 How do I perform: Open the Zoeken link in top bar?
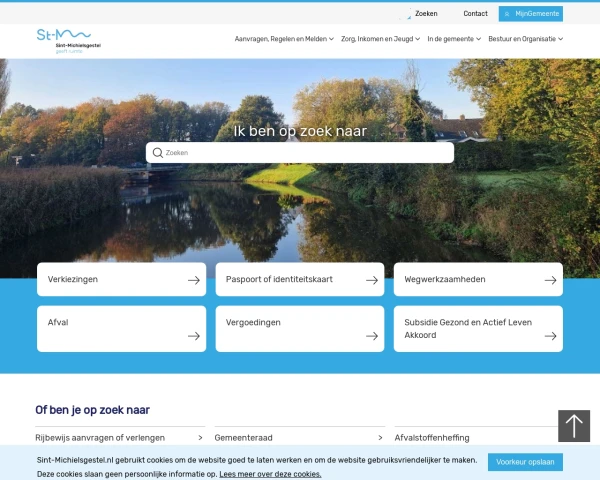(426, 13)
